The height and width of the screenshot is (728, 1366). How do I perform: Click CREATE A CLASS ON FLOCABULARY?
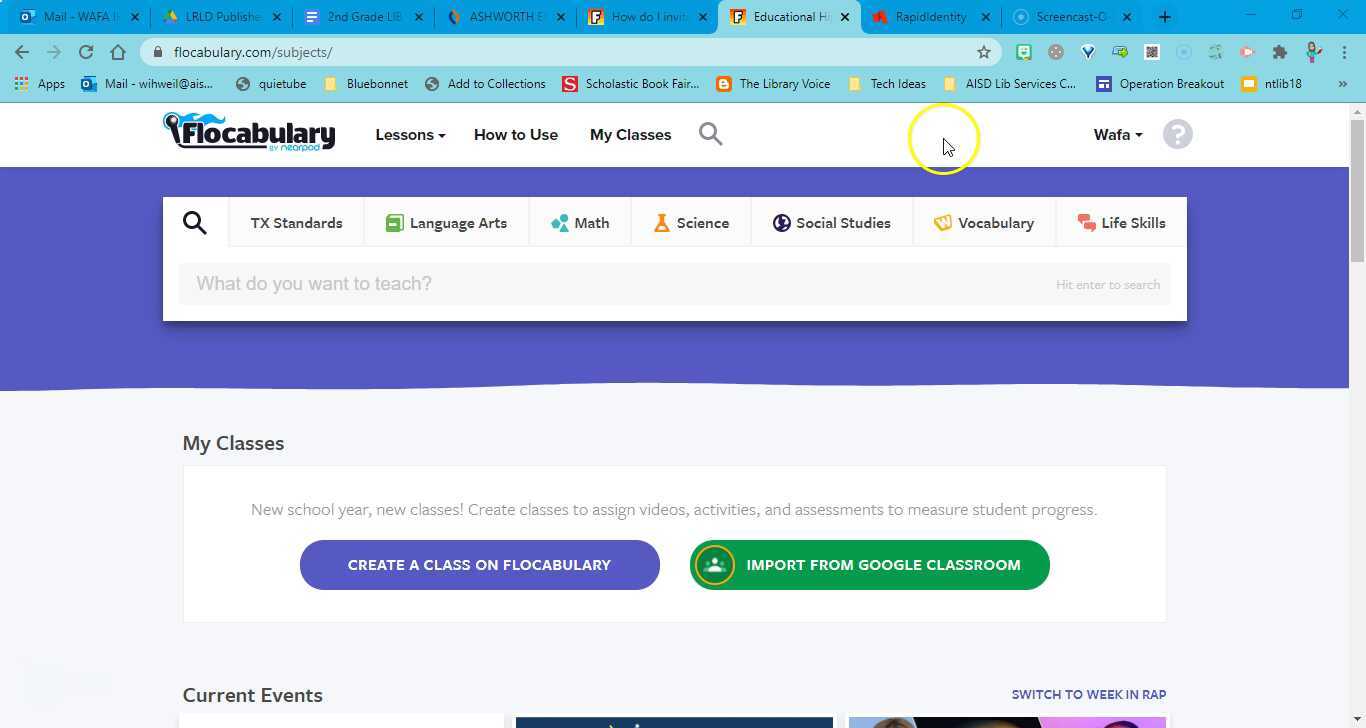(x=479, y=564)
